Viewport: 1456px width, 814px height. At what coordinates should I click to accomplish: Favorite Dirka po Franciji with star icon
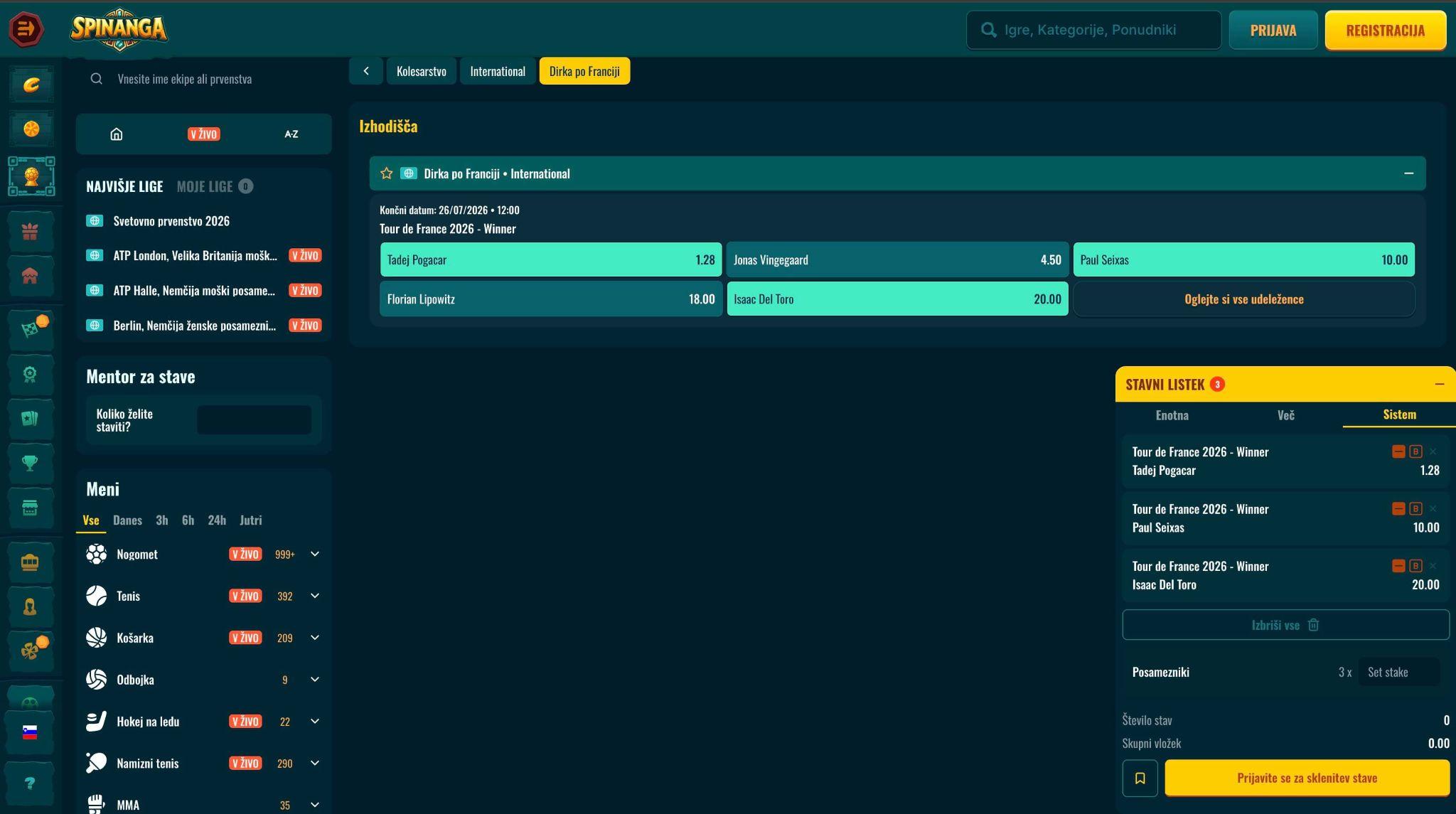[x=387, y=173]
